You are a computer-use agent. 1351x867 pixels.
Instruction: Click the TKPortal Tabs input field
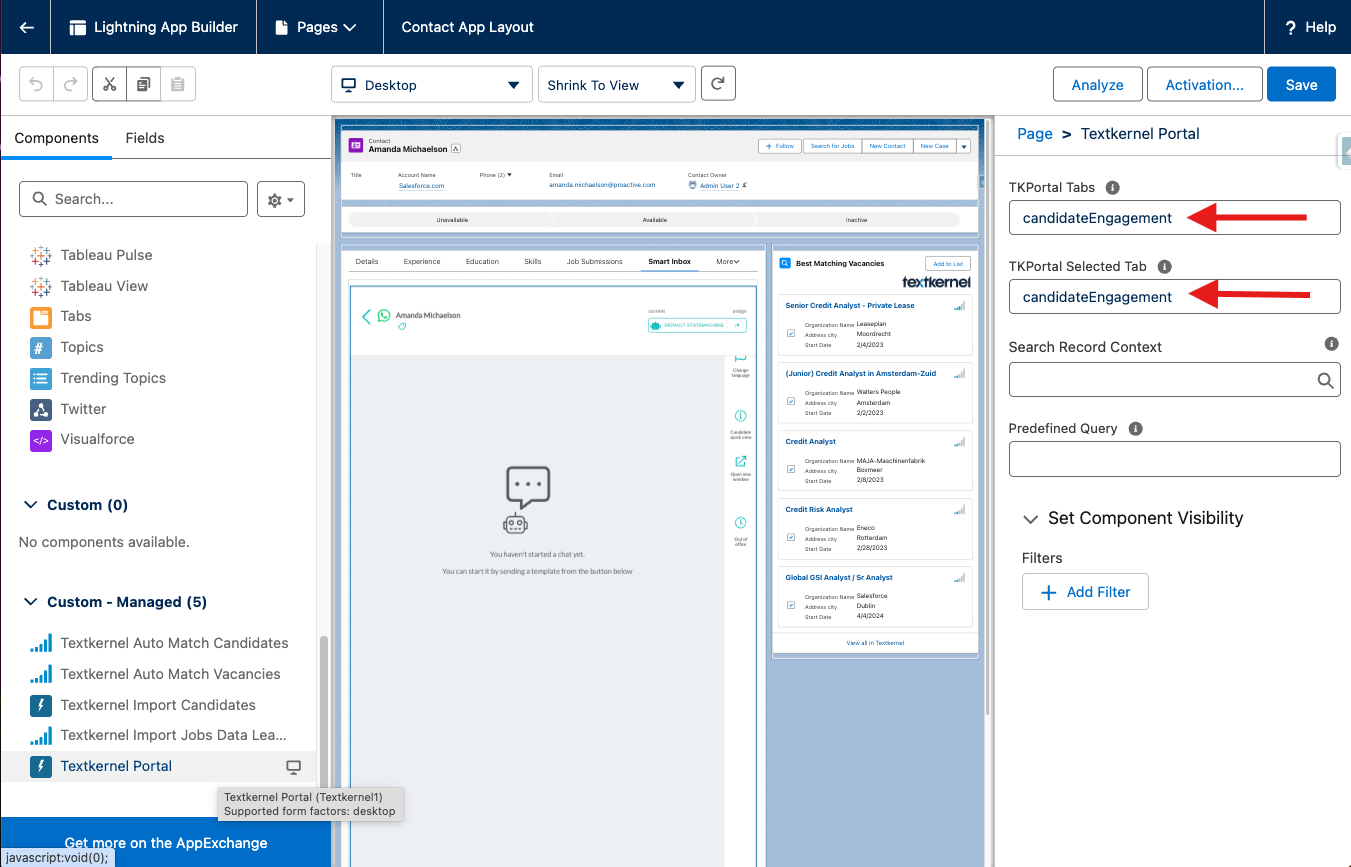(1174, 218)
